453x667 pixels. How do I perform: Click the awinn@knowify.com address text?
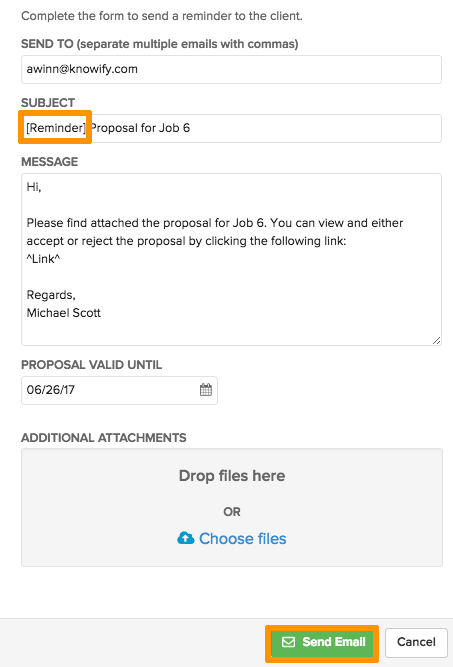coord(82,69)
